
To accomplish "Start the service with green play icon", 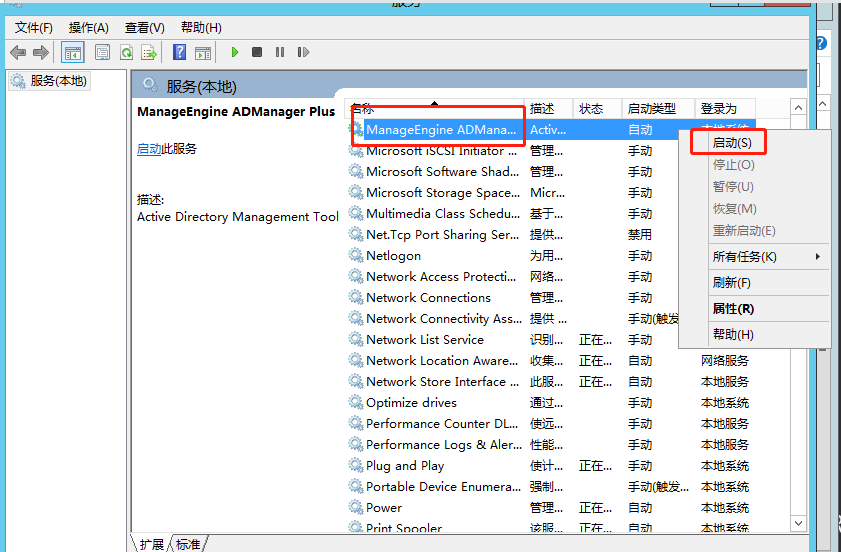I will (x=234, y=52).
